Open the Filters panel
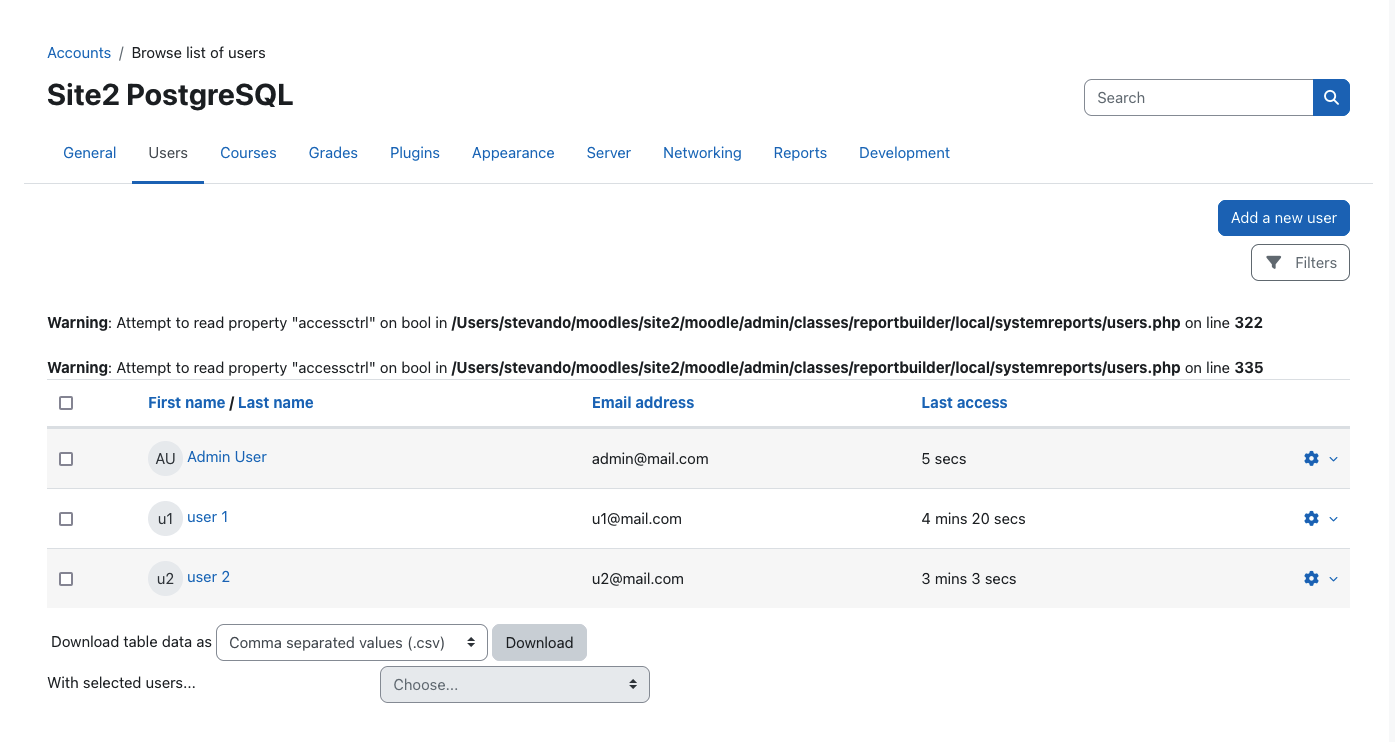Image resolution: width=1395 pixels, height=742 pixels. [1300, 263]
